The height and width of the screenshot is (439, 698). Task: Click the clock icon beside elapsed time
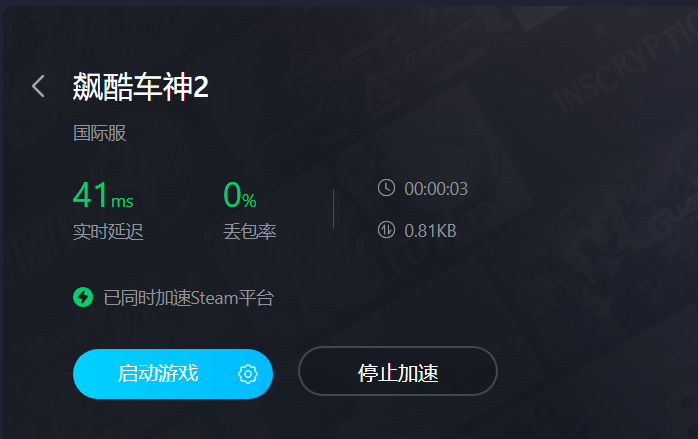386,188
